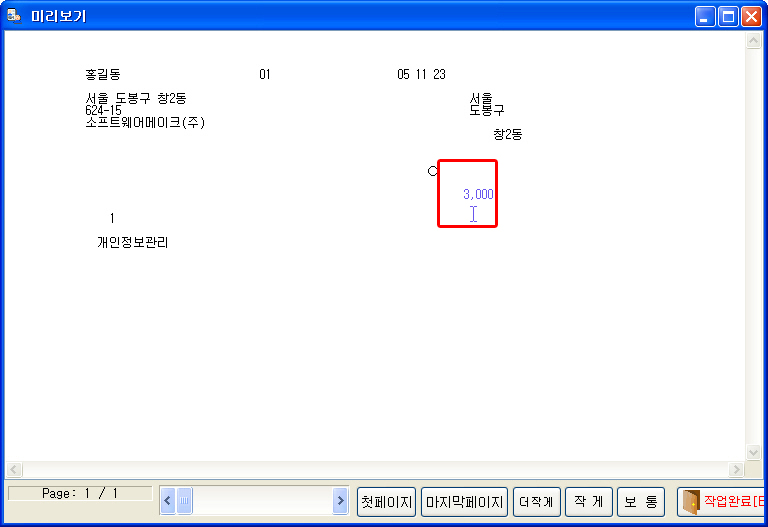Screen dimensions: 768x527
Task: Select the 작게 zoom button
Action: [589, 502]
